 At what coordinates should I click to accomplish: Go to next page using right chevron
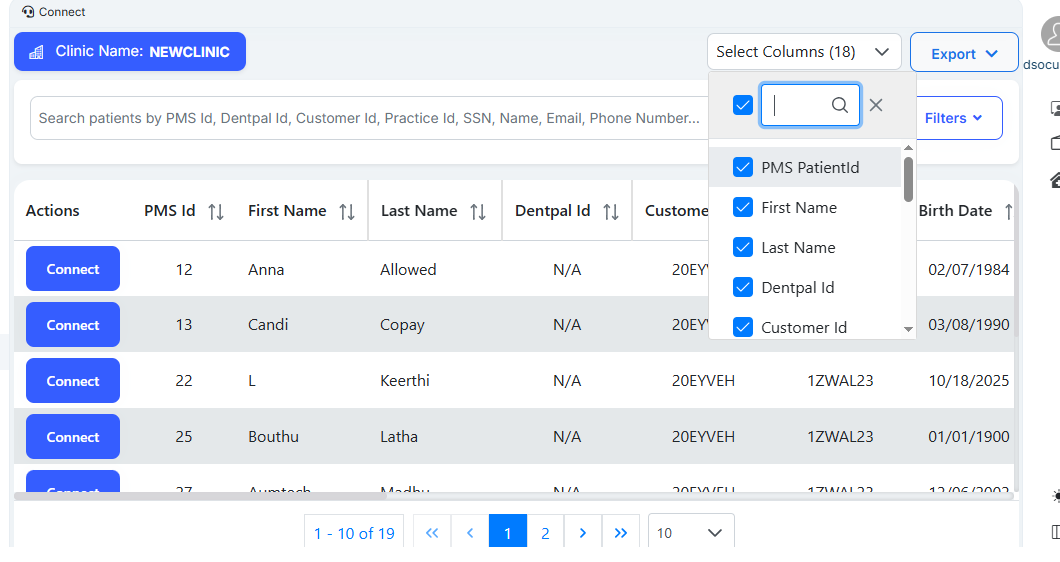point(582,533)
